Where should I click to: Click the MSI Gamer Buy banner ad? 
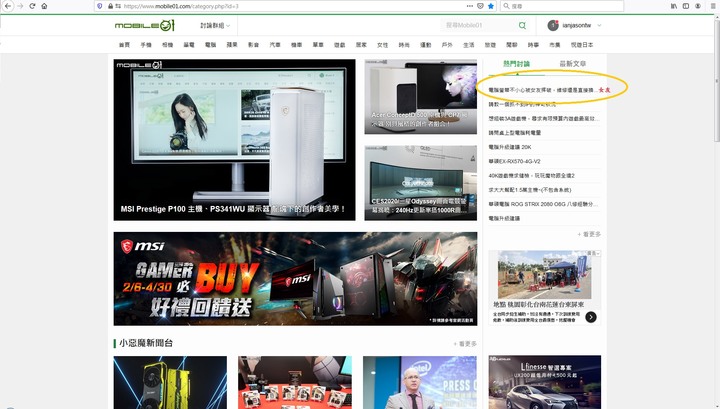[295, 279]
